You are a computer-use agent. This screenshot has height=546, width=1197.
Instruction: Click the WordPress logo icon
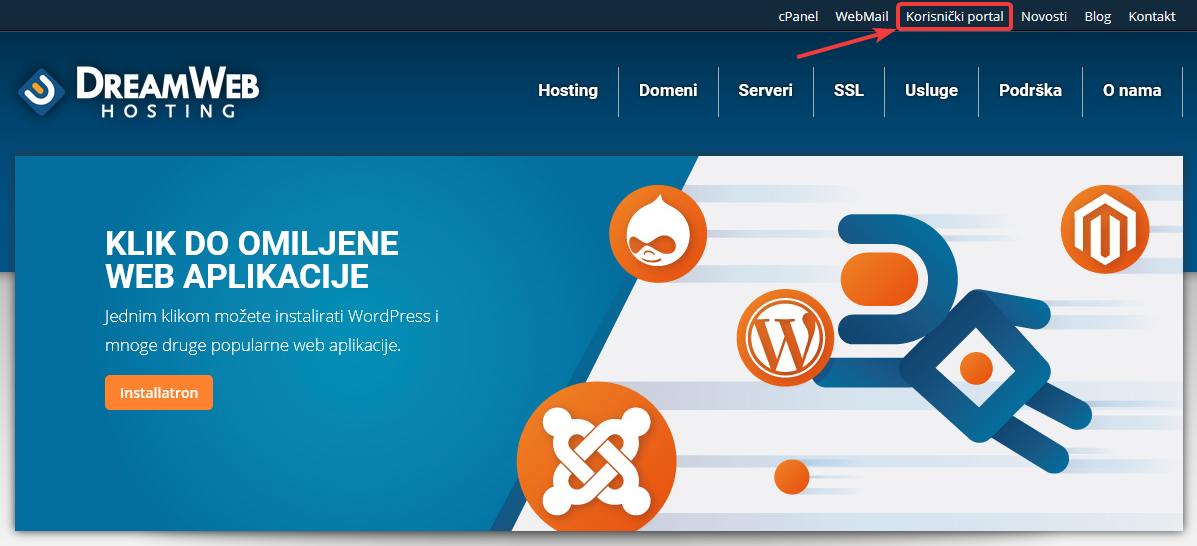click(786, 338)
